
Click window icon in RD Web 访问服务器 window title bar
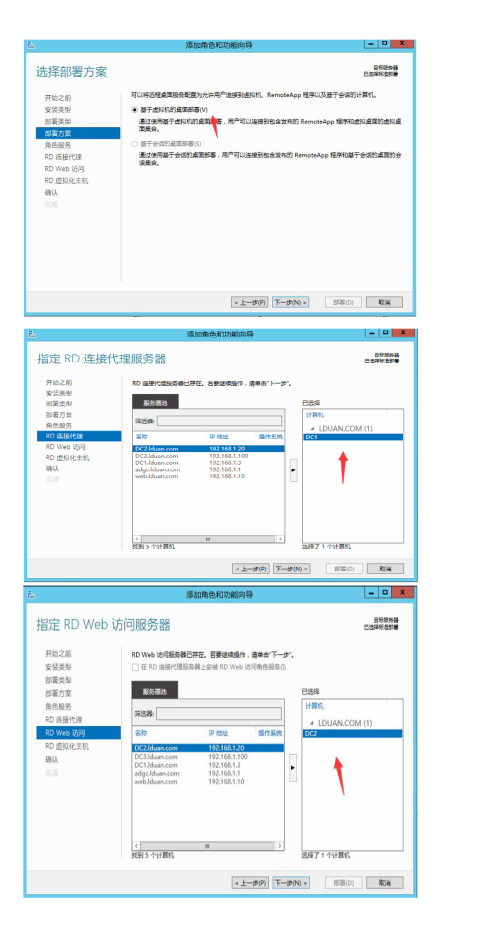[x=32, y=594]
